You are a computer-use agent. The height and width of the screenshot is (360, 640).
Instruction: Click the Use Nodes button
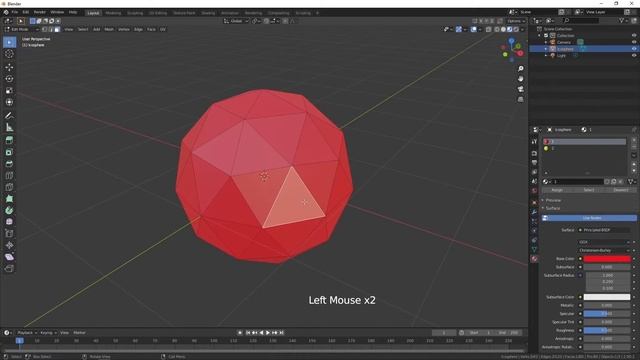click(589, 218)
